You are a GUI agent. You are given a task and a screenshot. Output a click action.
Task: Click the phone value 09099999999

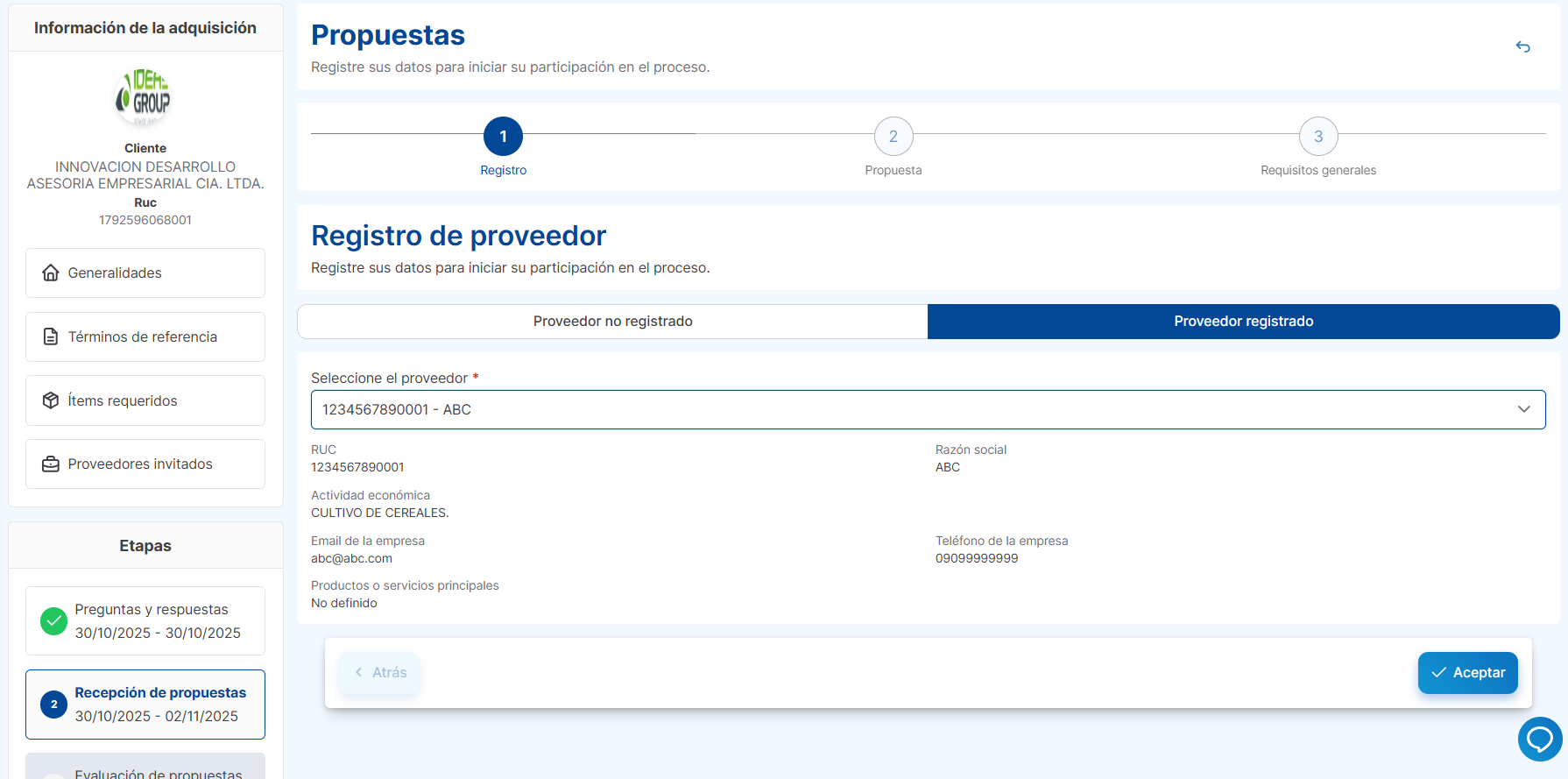(x=977, y=558)
